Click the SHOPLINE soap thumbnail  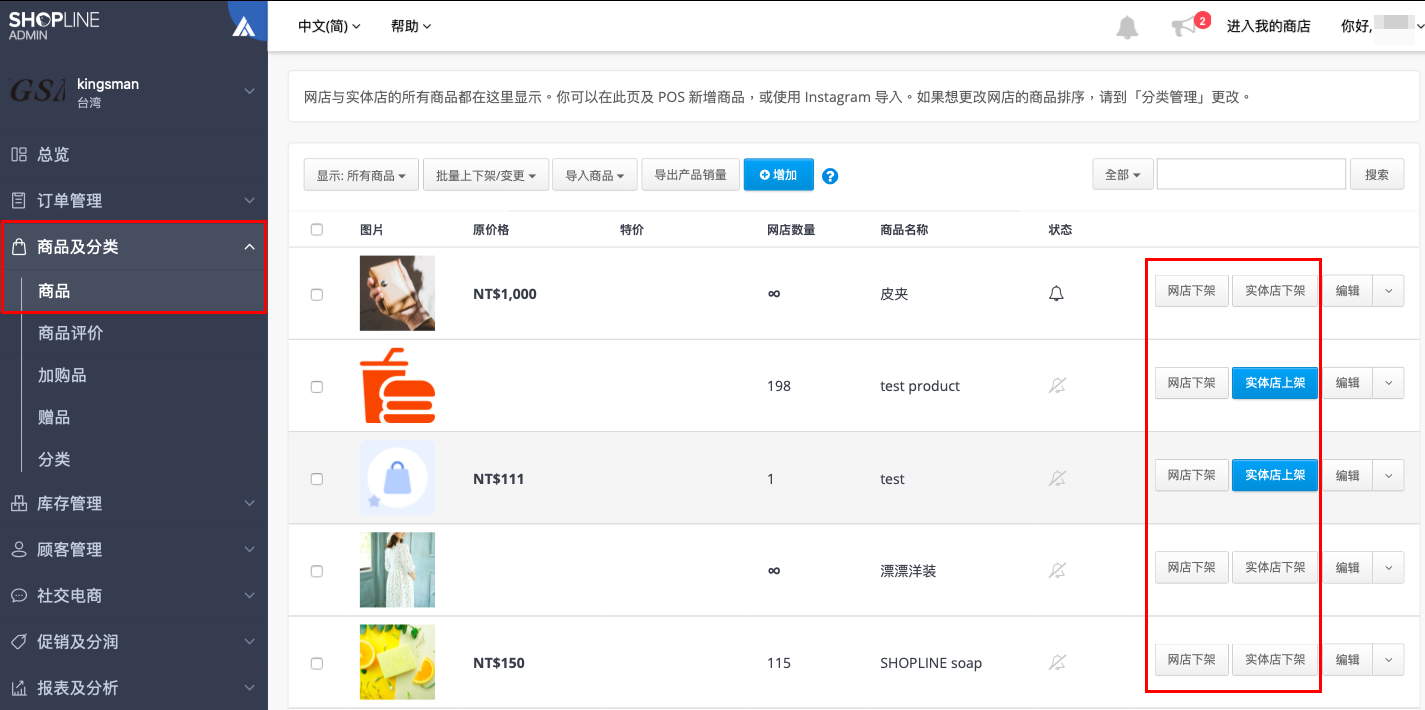(397, 662)
